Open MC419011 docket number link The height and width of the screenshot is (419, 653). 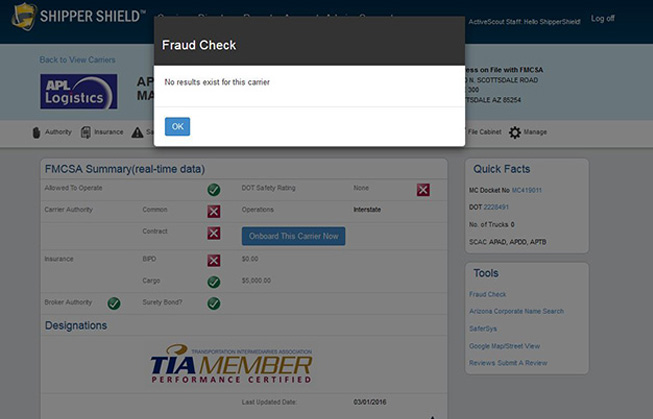point(528,190)
